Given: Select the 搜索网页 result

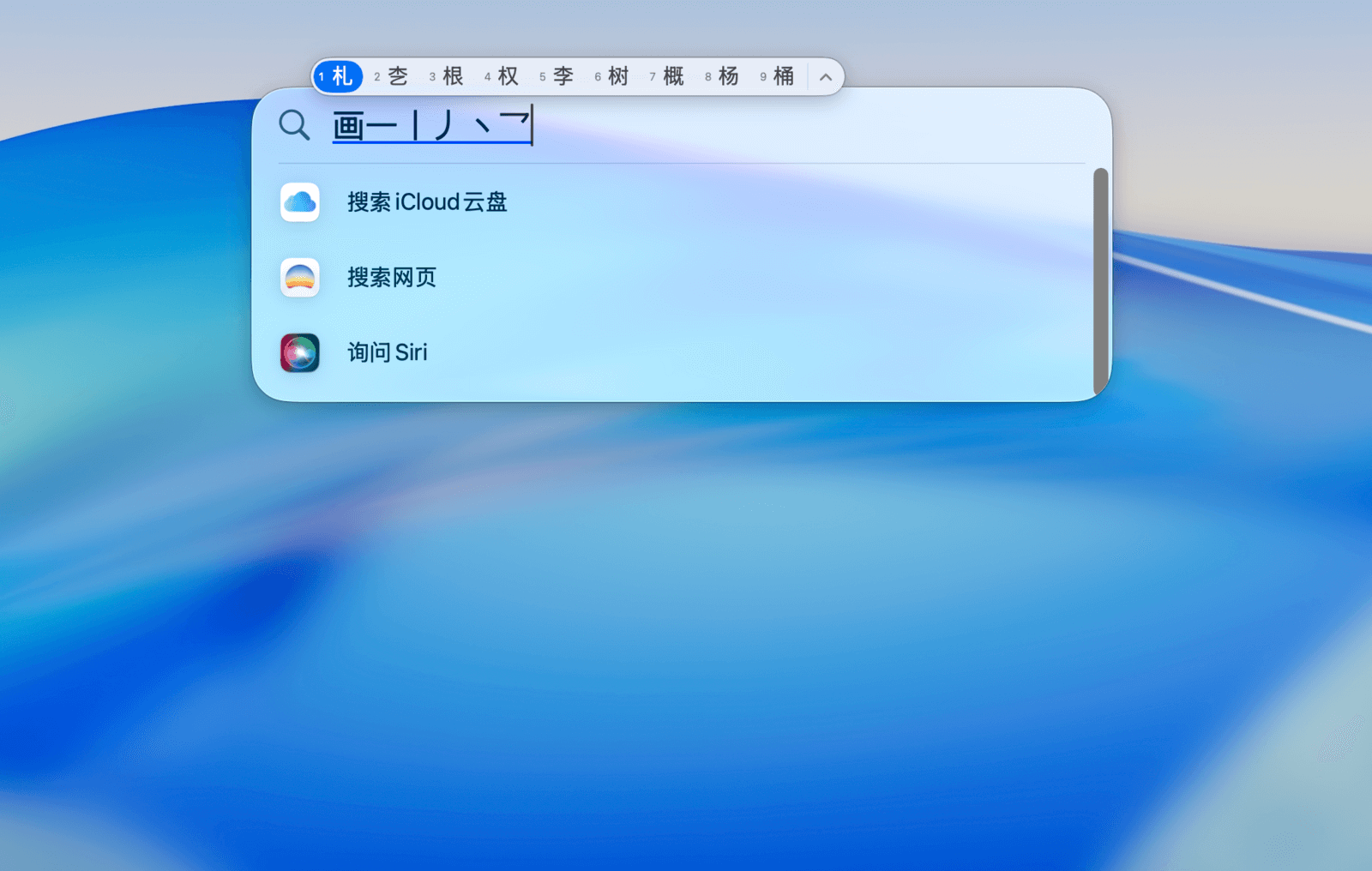Looking at the screenshot, I should [x=392, y=278].
